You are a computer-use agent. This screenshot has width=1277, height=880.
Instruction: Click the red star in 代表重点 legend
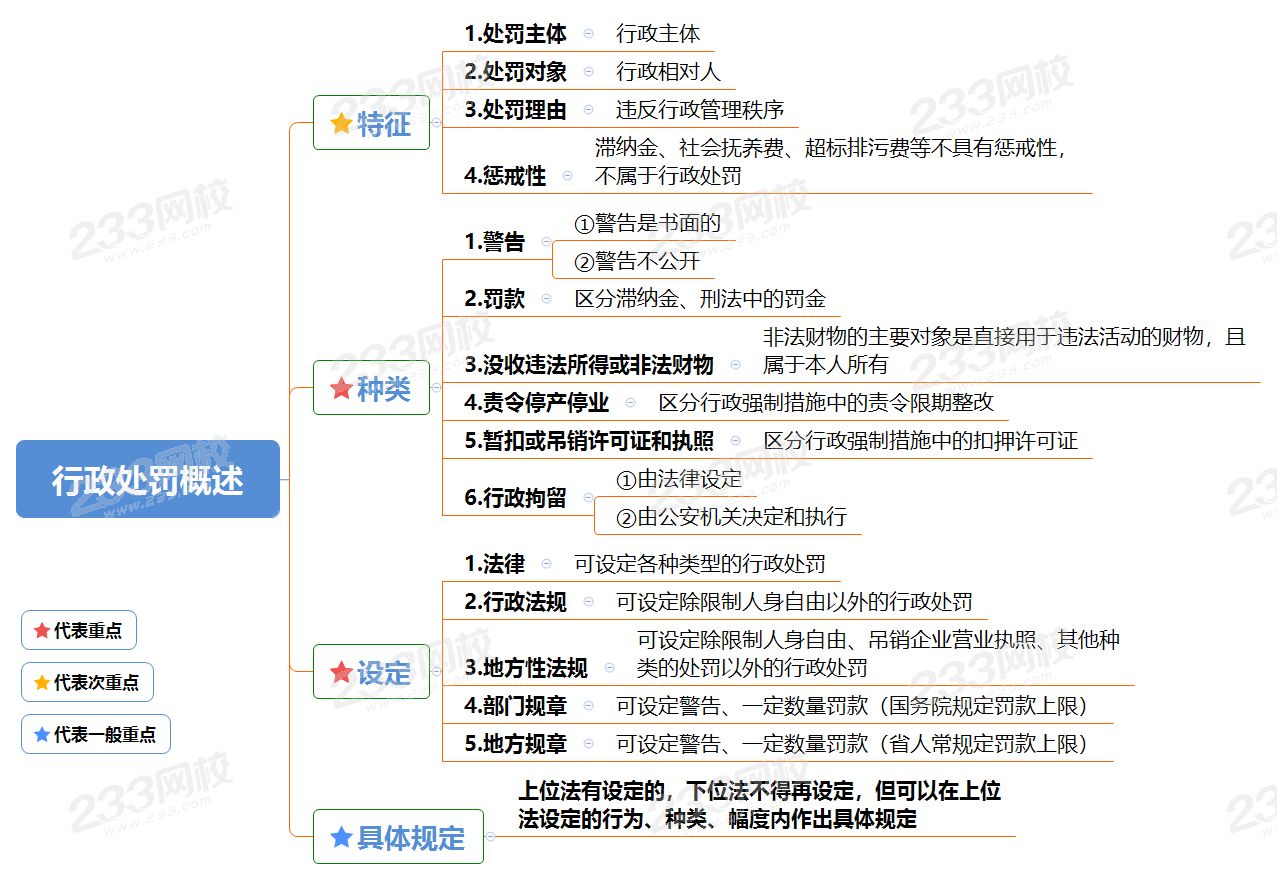click(42, 630)
